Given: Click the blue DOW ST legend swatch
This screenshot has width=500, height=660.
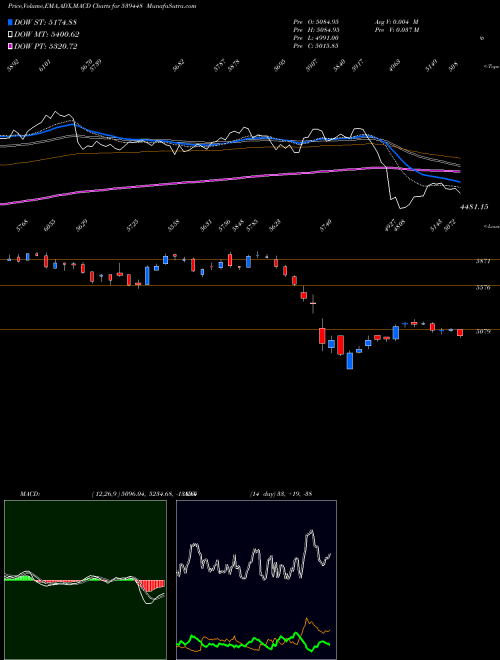Looking at the screenshot, I should click(10, 22).
